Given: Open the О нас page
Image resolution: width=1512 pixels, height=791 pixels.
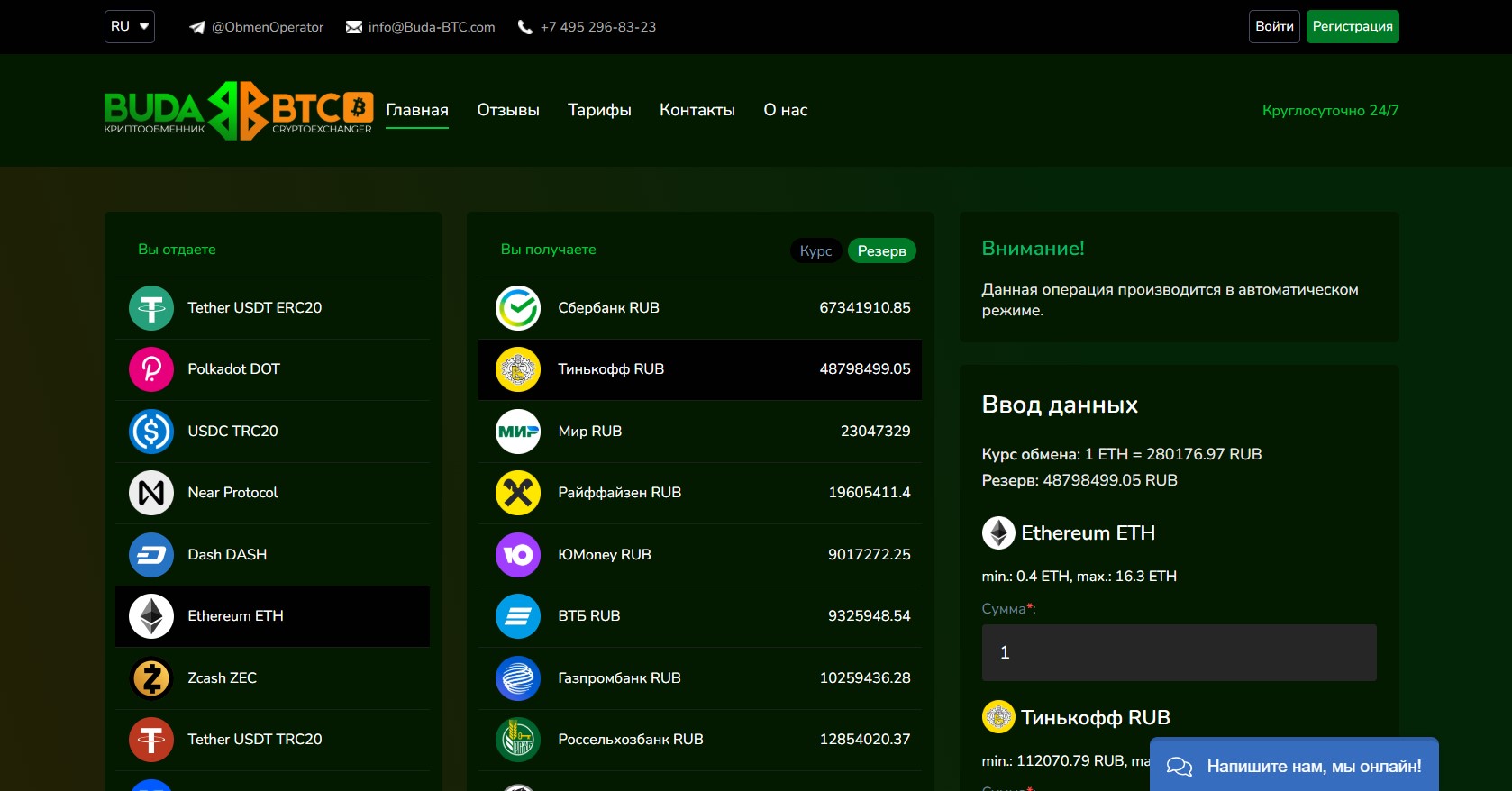Looking at the screenshot, I should tap(786, 110).
